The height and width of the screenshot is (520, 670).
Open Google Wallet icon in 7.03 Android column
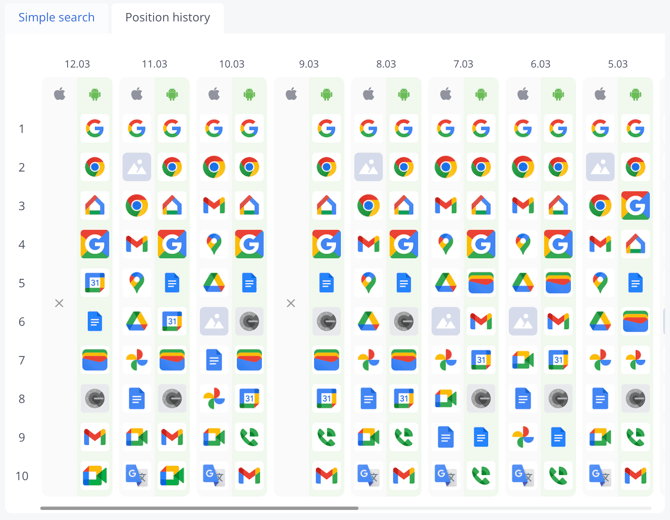coord(481,283)
